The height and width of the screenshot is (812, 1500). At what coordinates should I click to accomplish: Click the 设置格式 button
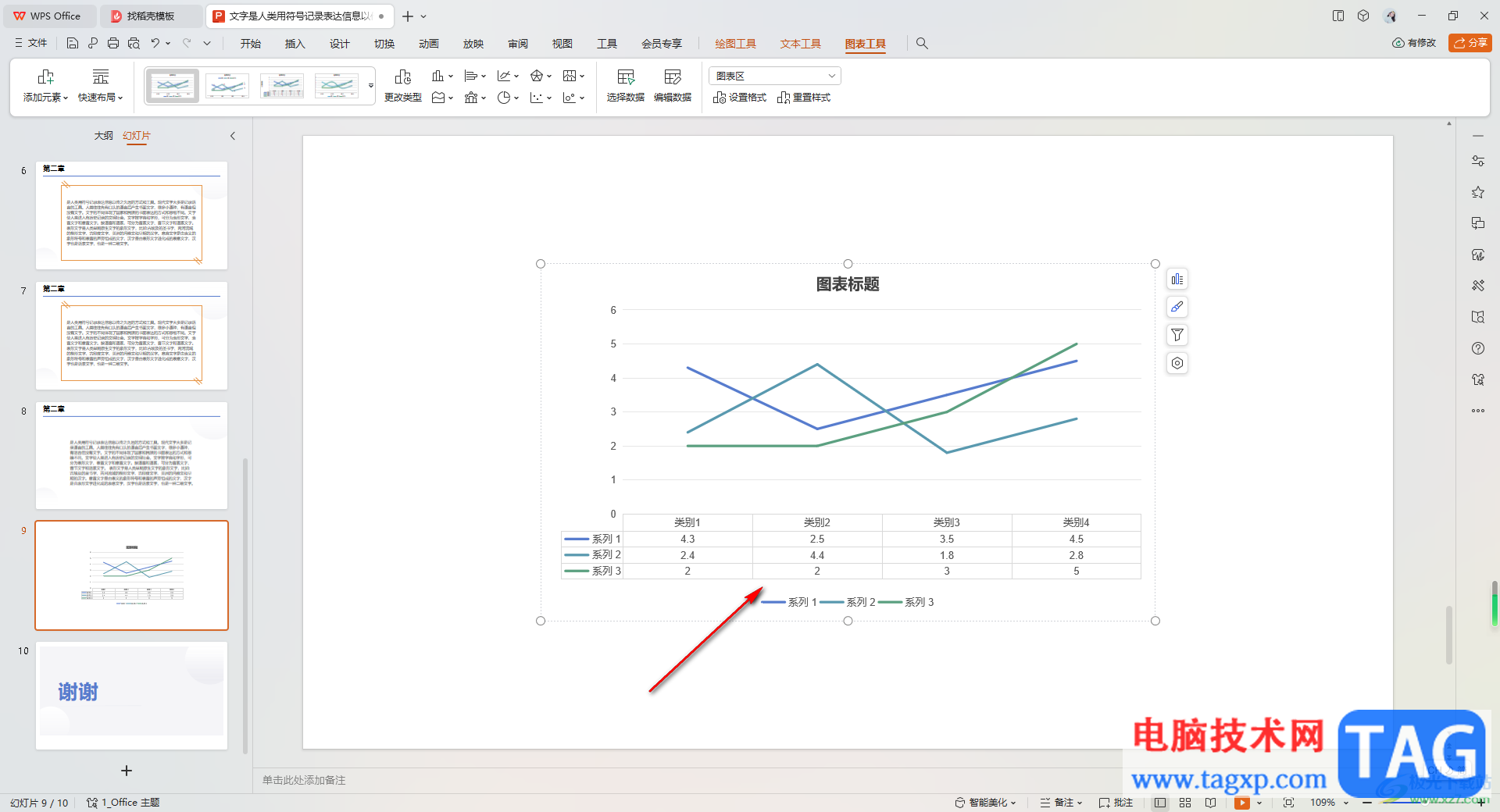click(x=740, y=98)
